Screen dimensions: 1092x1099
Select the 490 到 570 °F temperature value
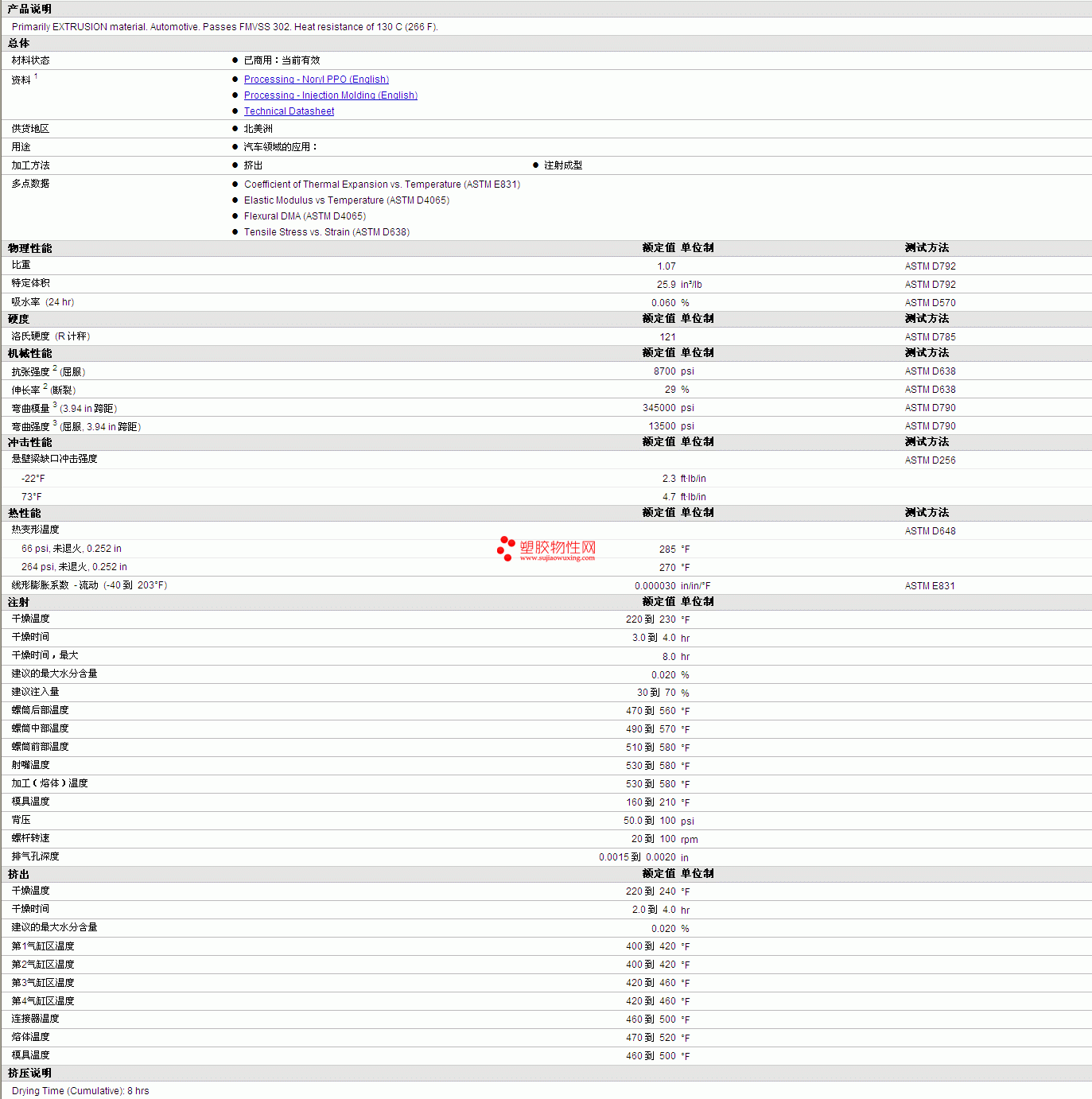click(658, 729)
